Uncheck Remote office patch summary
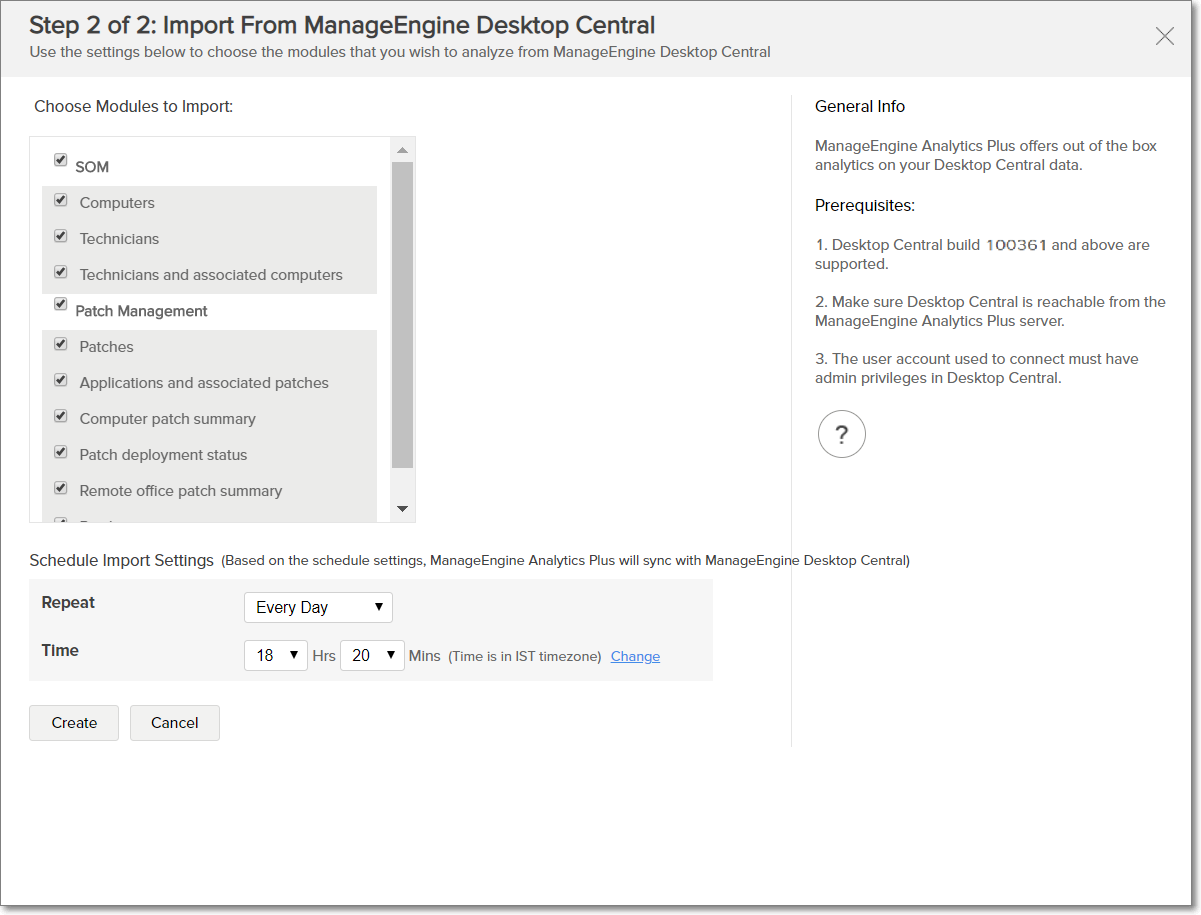Image resolution: width=1201 pixels, height=915 pixels. point(61,489)
